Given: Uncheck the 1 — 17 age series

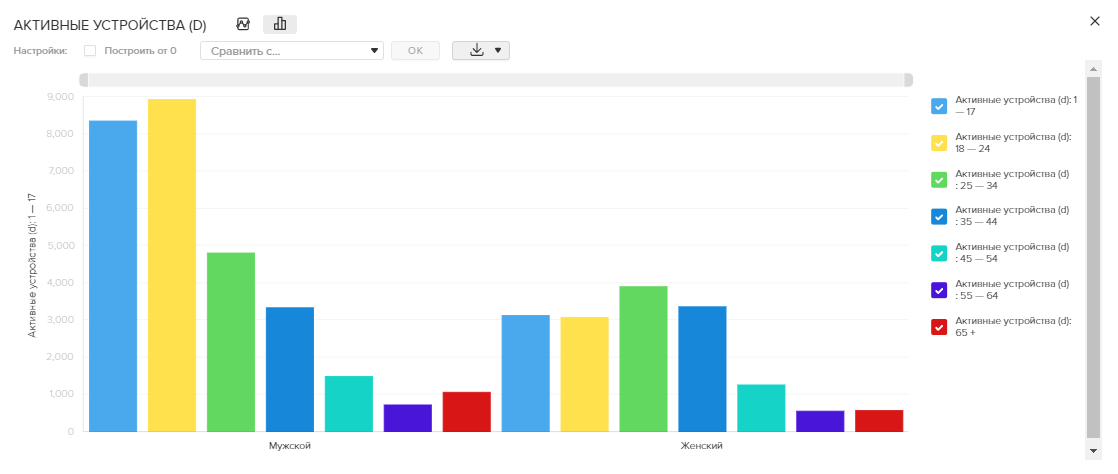Looking at the screenshot, I should [939, 106].
